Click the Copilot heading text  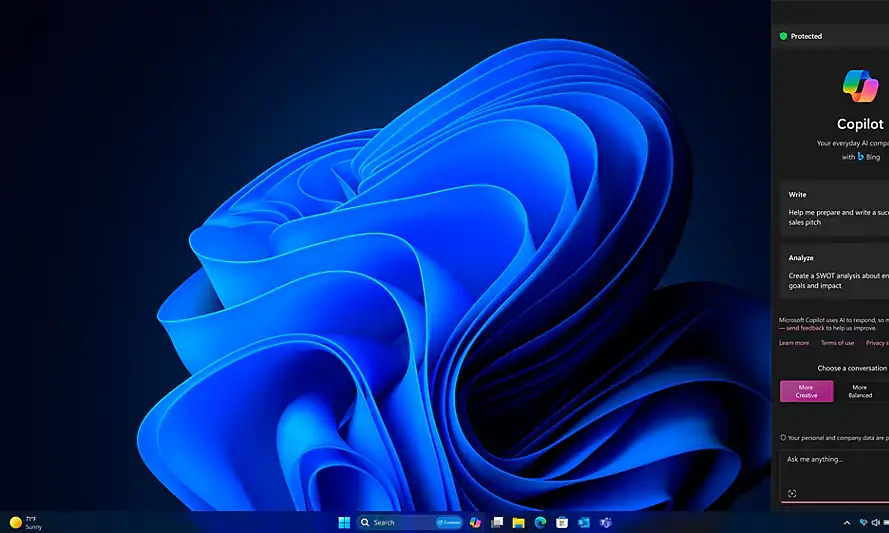860,124
